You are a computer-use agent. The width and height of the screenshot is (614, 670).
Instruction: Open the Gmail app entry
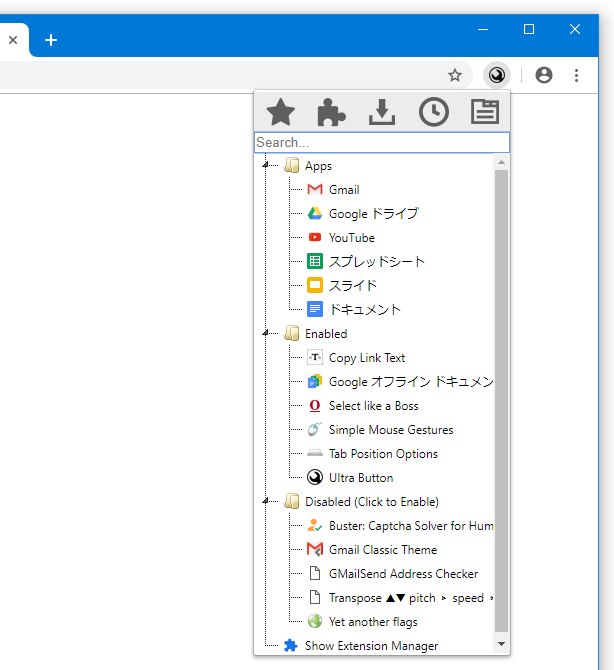tap(344, 189)
